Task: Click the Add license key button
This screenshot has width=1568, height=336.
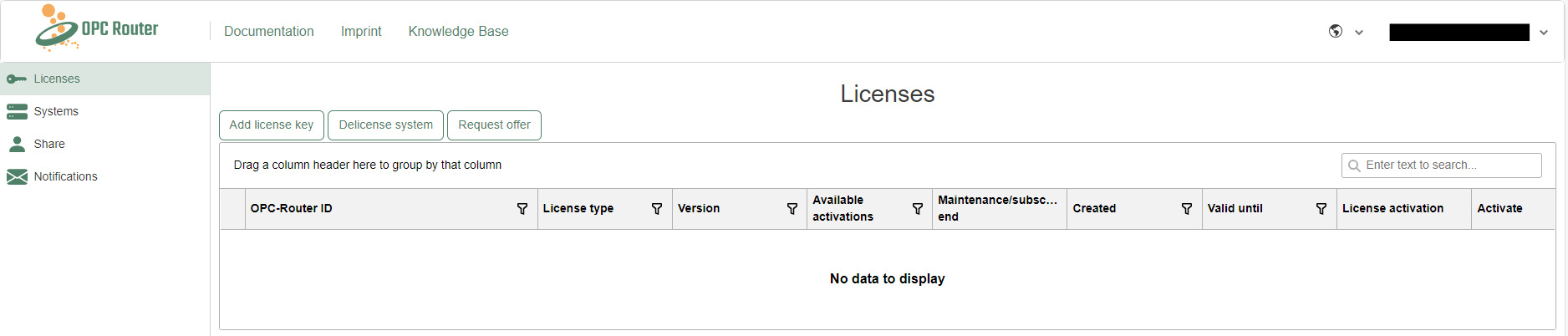Action: click(x=272, y=125)
